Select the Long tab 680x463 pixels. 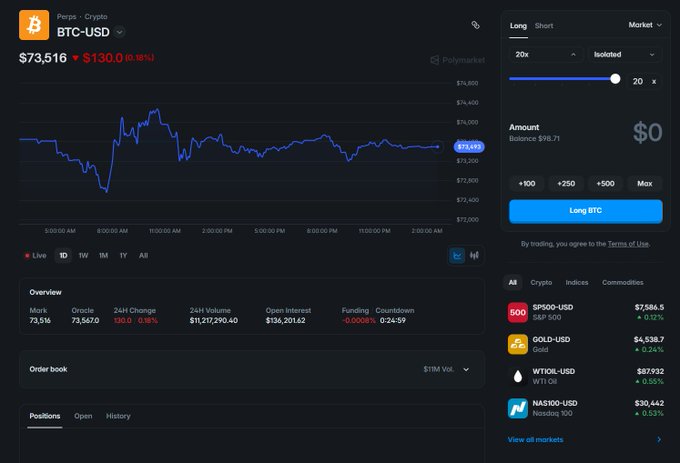(518, 26)
